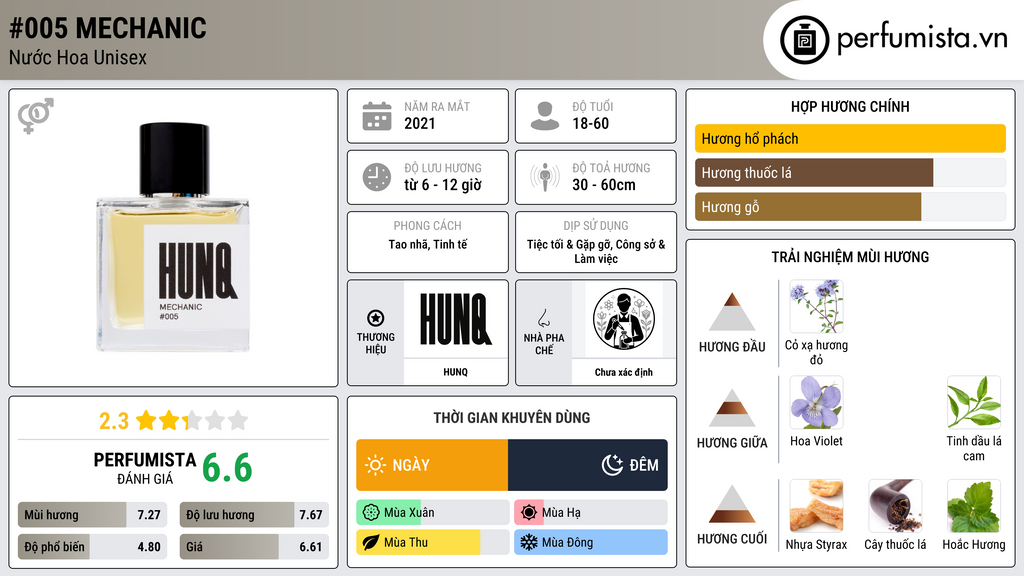Click the Mùa Xuân season bar
The width and height of the screenshot is (1024, 576).
coord(432,513)
